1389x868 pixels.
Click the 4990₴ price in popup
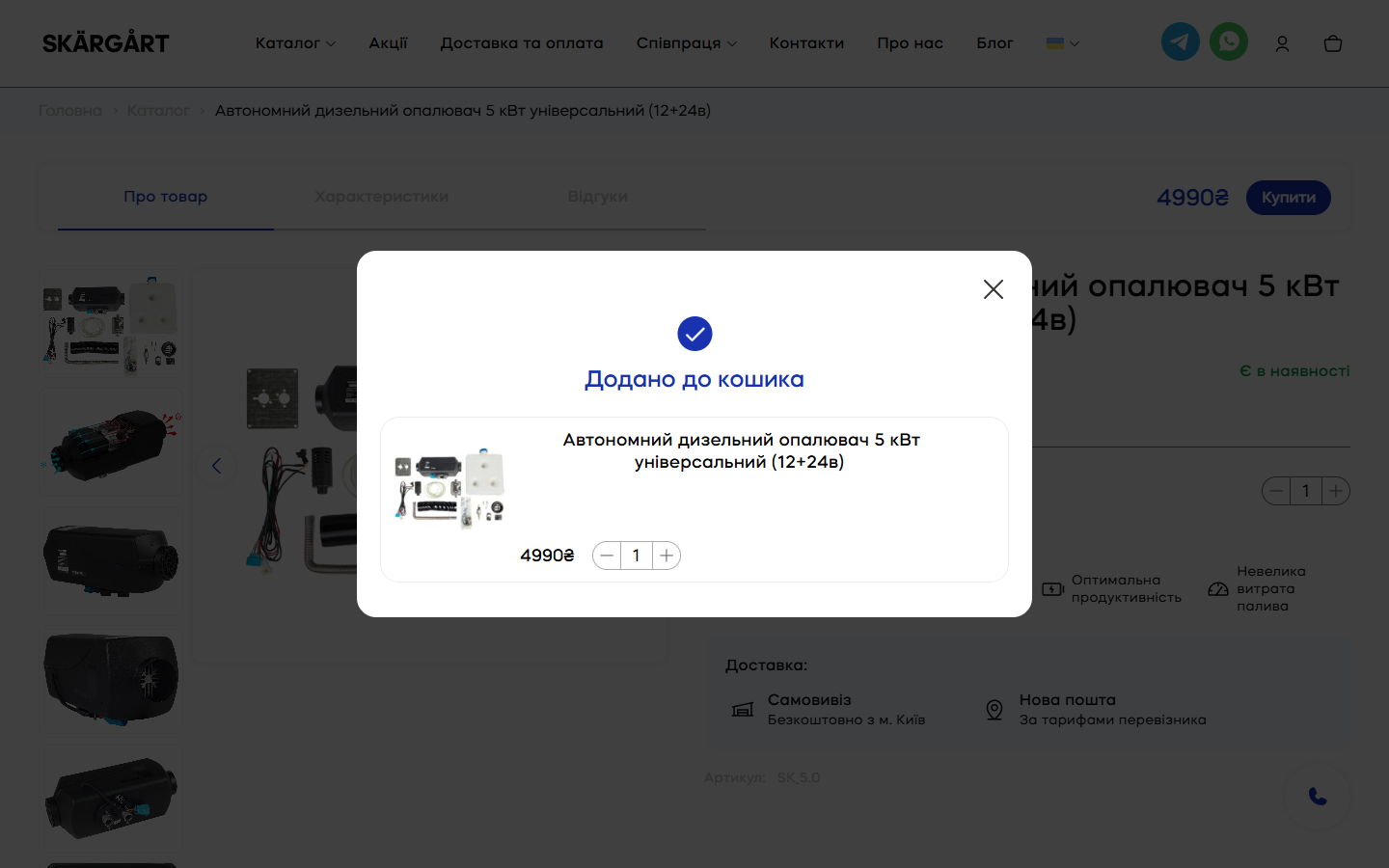(x=547, y=556)
